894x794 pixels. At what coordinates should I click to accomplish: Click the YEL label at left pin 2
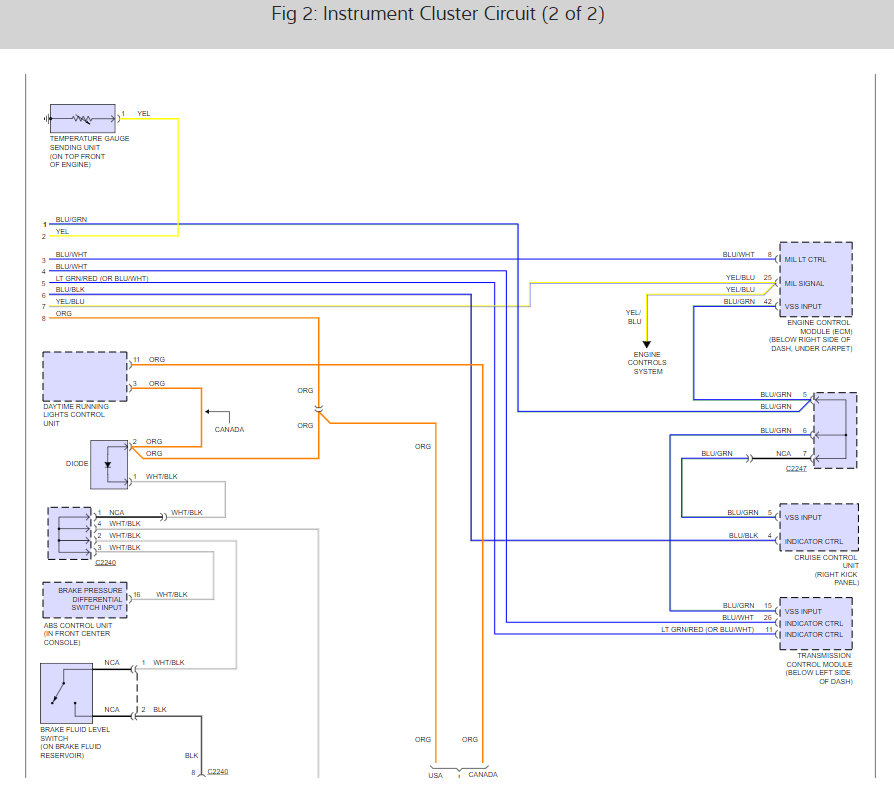click(x=62, y=231)
